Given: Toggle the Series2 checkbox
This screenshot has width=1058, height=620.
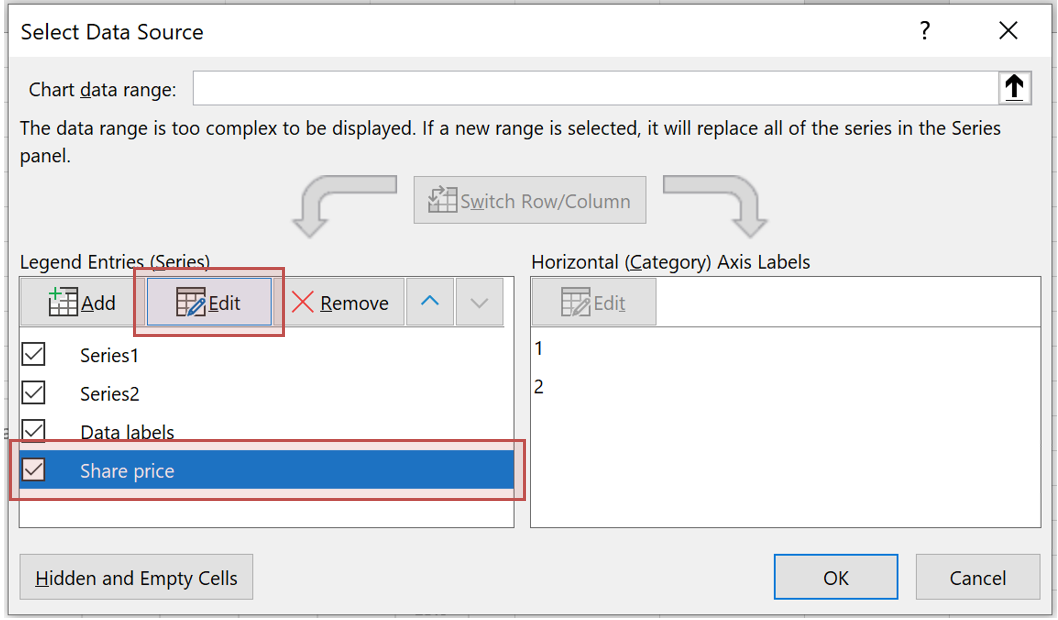Looking at the screenshot, I should (x=34, y=392).
